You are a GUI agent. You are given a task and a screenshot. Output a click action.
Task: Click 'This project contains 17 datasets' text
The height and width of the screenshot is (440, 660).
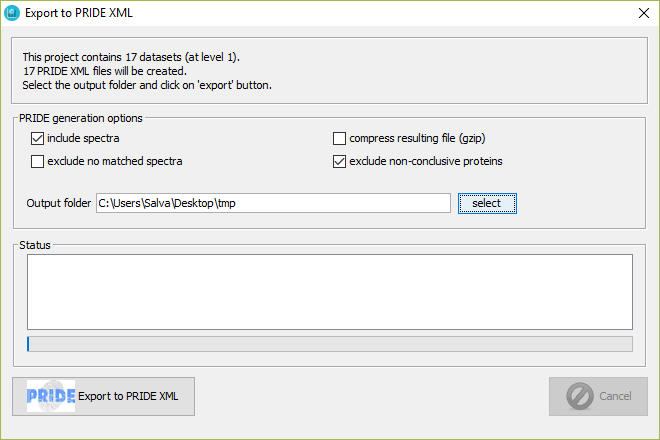coord(102,57)
